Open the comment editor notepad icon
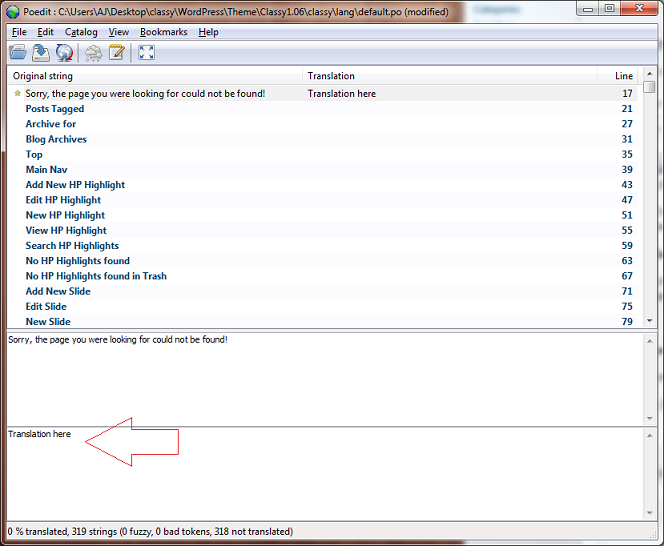664x546 pixels. 116,53
